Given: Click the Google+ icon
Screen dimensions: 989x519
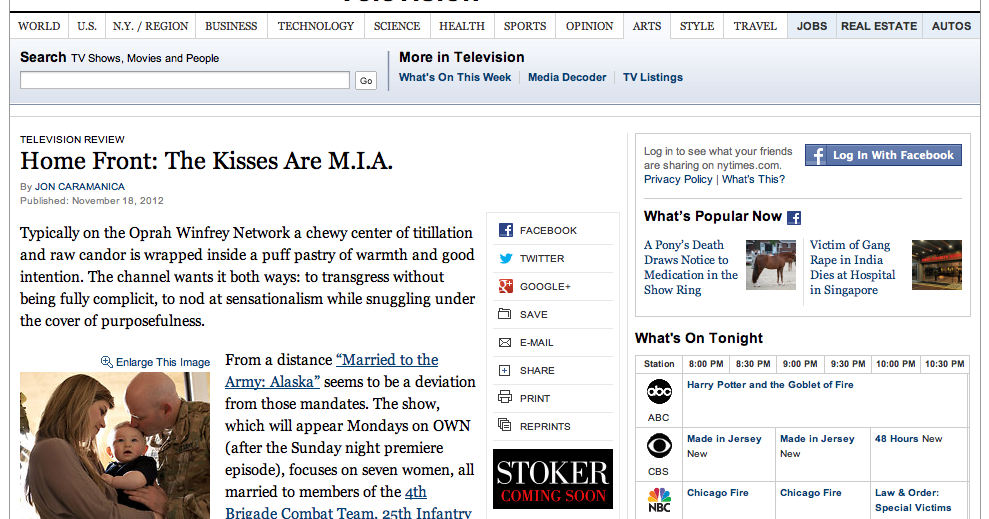Looking at the screenshot, I should tap(505, 286).
